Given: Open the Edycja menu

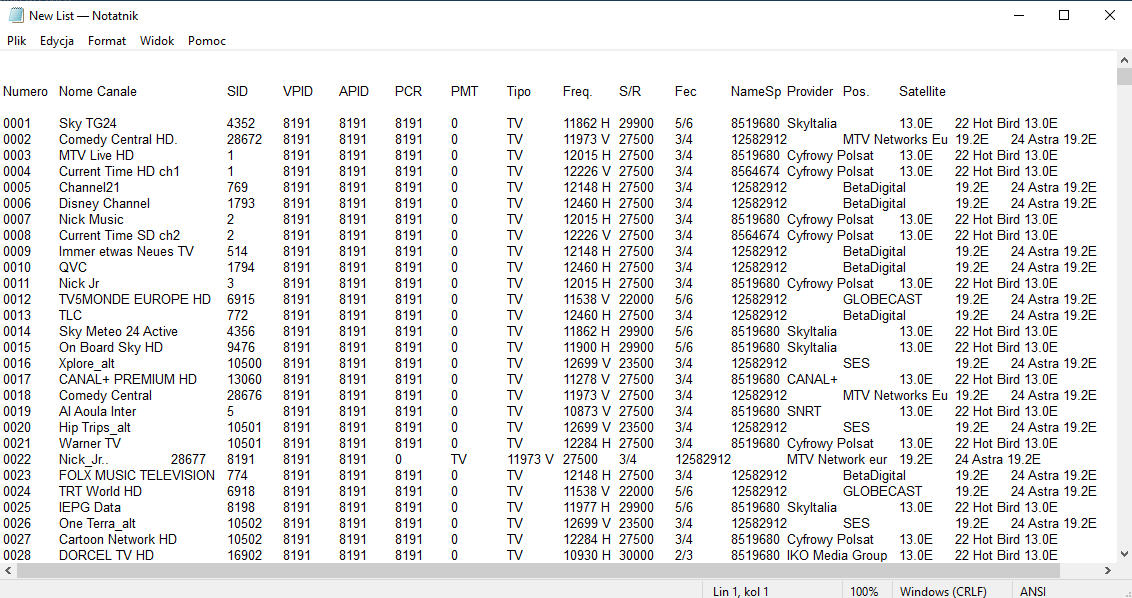Looking at the screenshot, I should (x=57, y=40).
